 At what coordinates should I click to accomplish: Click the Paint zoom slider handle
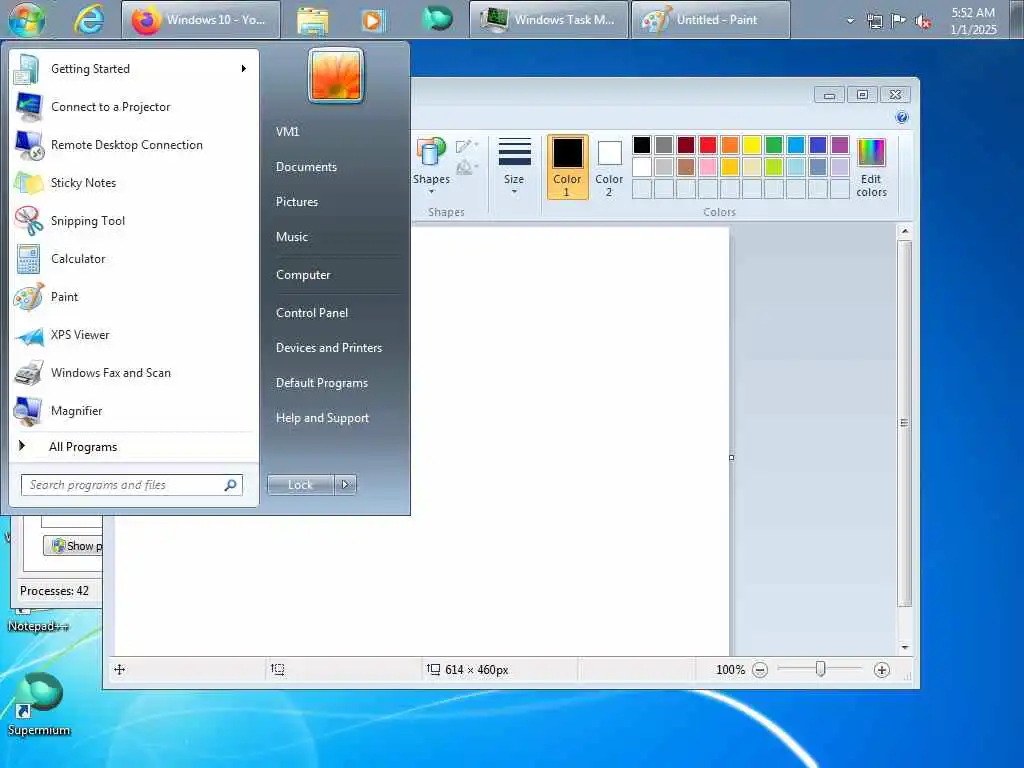(821, 669)
